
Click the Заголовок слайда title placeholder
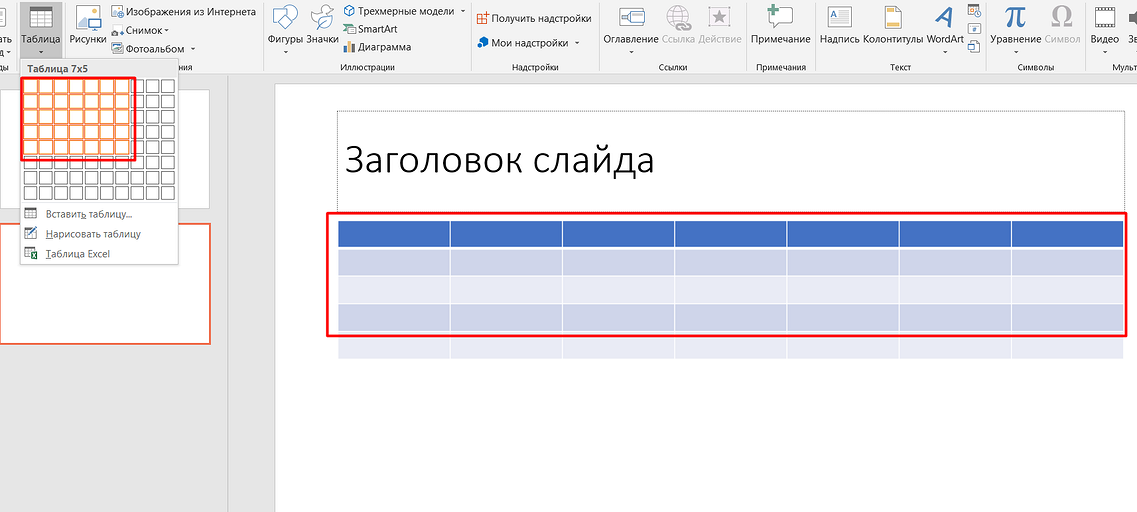500,160
